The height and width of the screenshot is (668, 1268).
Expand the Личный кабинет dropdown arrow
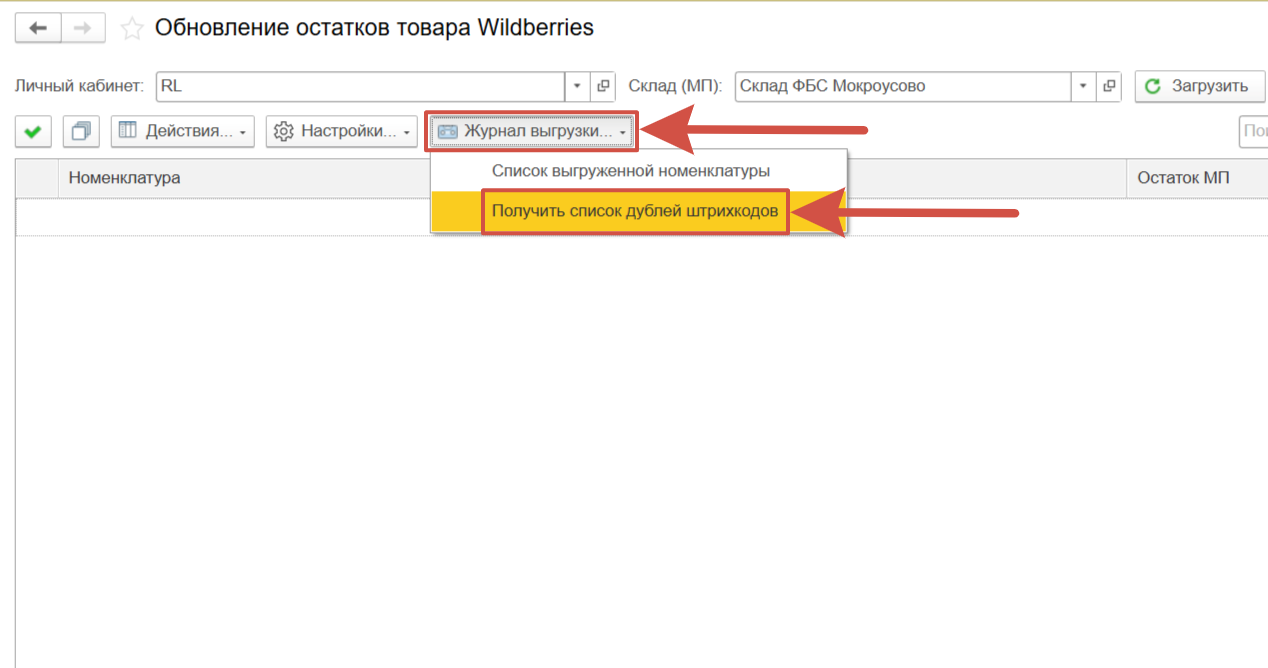(578, 86)
